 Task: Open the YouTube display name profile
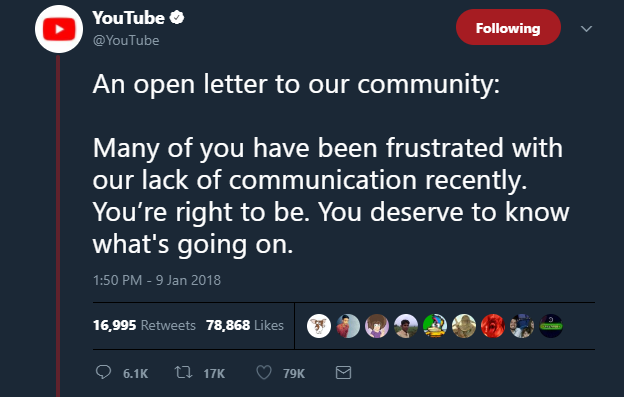pos(128,18)
